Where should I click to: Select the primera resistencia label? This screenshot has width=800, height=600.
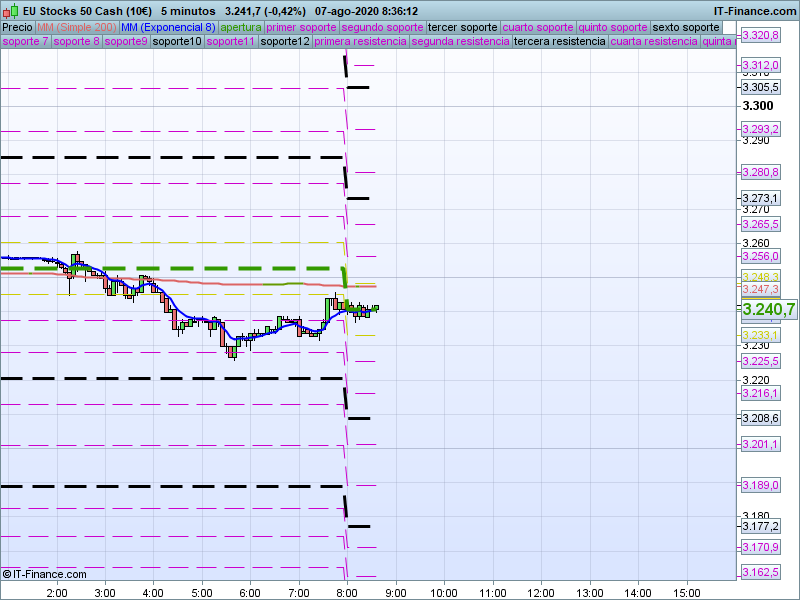click(360, 42)
